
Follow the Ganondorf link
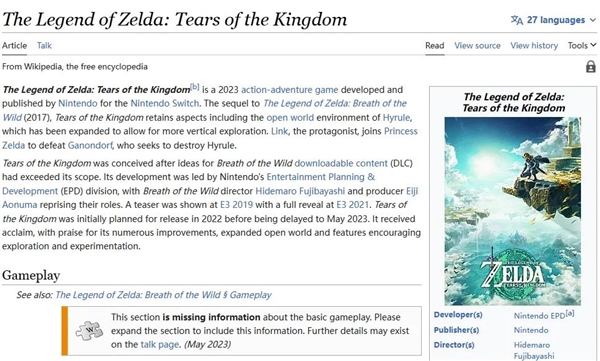pos(90,145)
